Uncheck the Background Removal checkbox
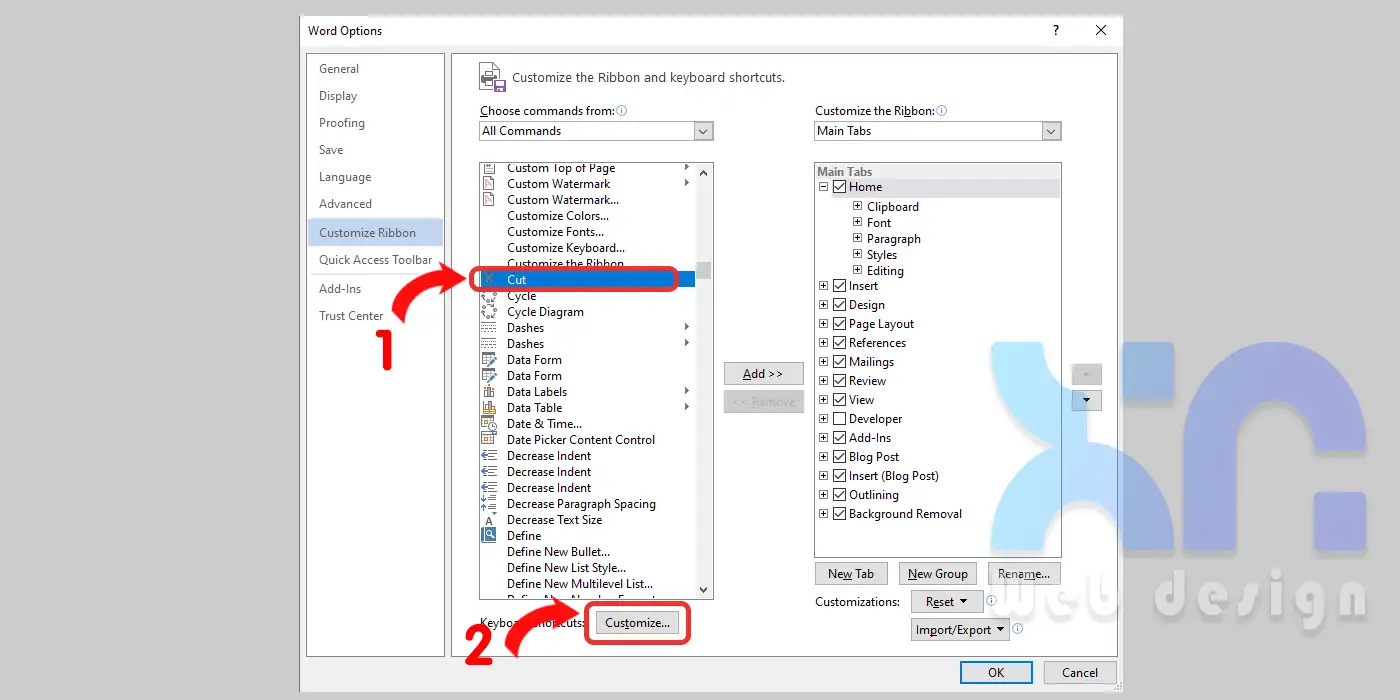The height and width of the screenshot is (700, 1400). (840, 514)
